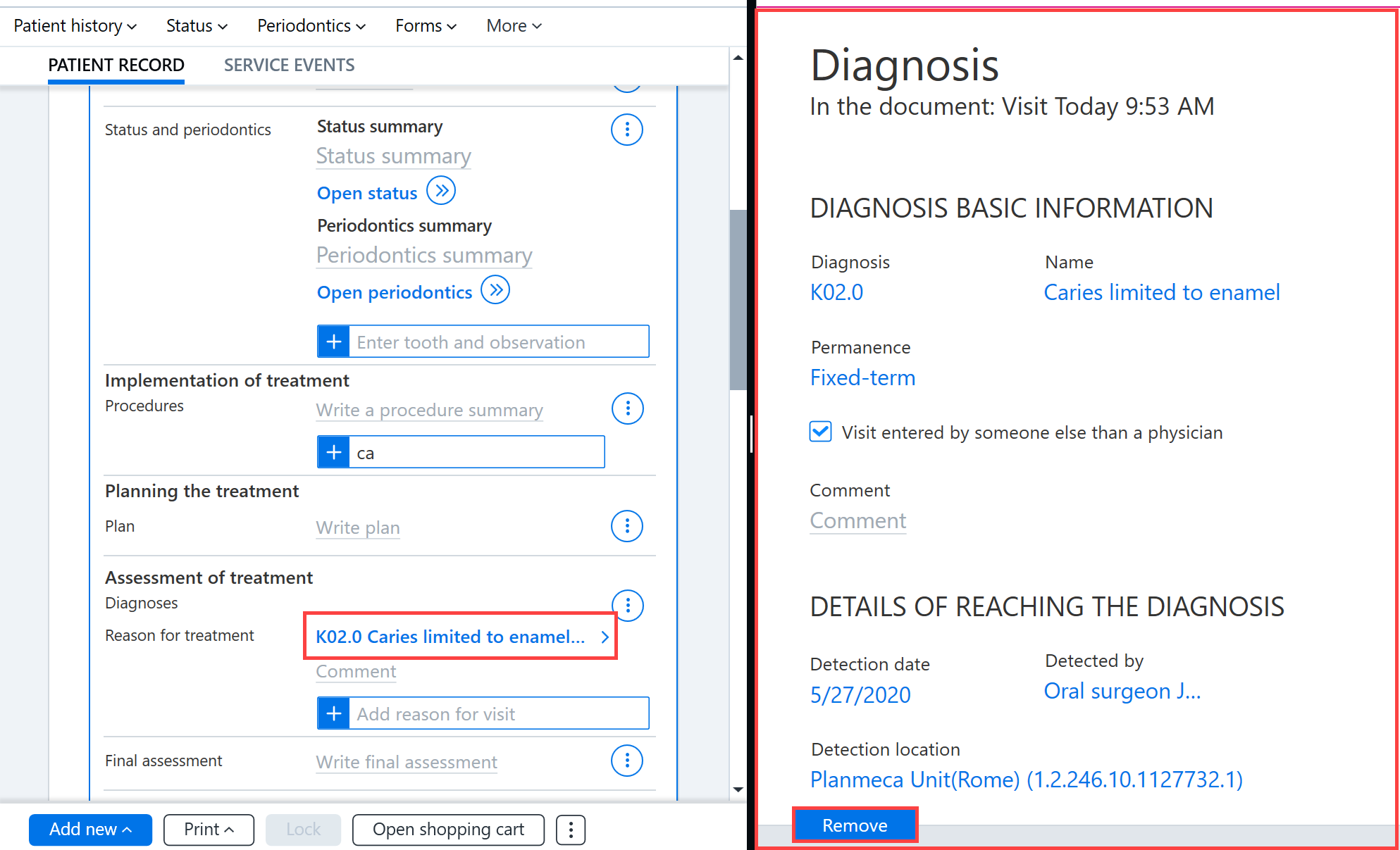Expand the Patient history dropdown menu
1400x850 pixels.
click(75, 26)
